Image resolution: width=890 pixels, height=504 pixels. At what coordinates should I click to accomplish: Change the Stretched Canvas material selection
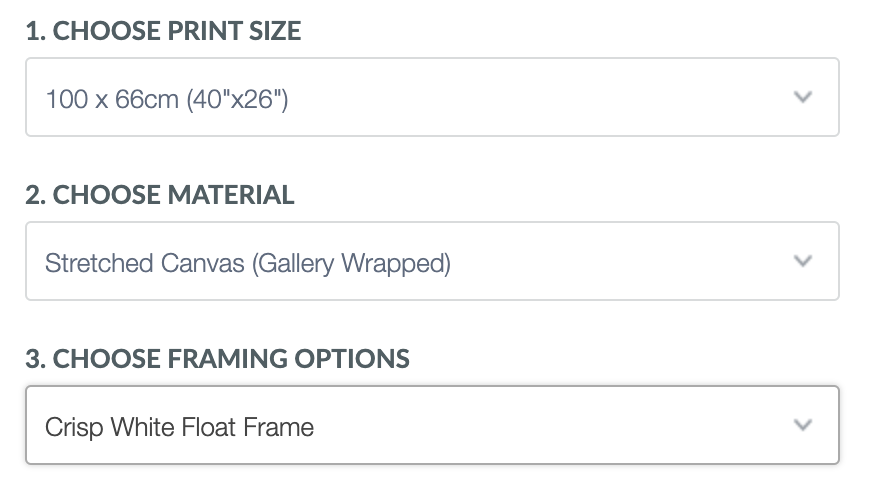(432, 262)
